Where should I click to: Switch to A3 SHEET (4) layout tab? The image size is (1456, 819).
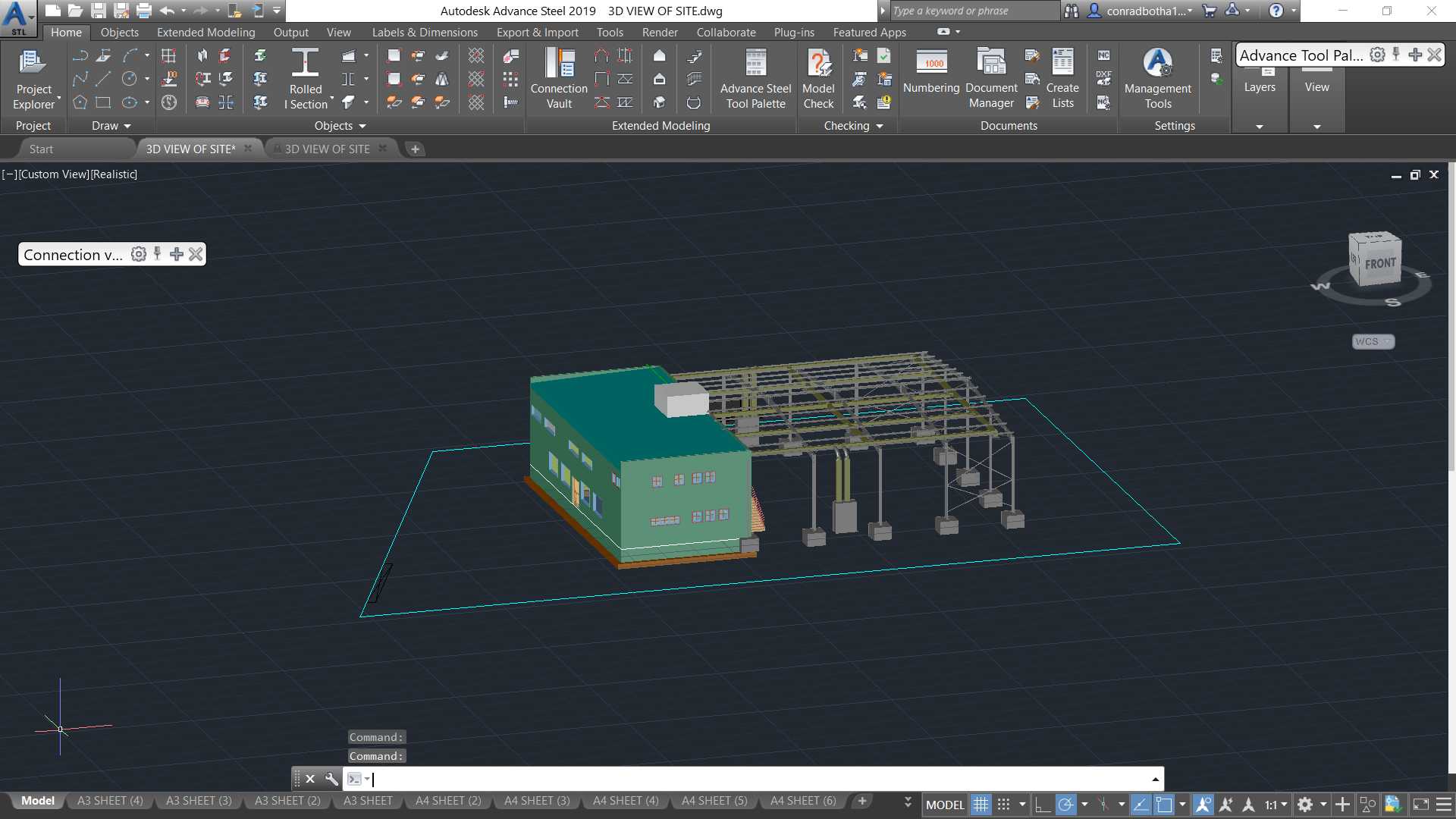[x=110, y=801]
